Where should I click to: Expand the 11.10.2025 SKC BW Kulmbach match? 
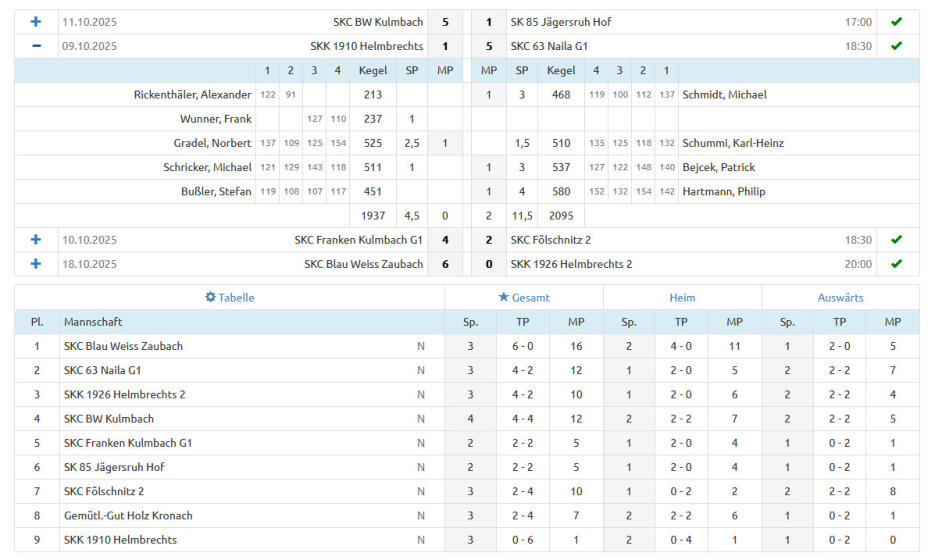(x=36, y=22)
